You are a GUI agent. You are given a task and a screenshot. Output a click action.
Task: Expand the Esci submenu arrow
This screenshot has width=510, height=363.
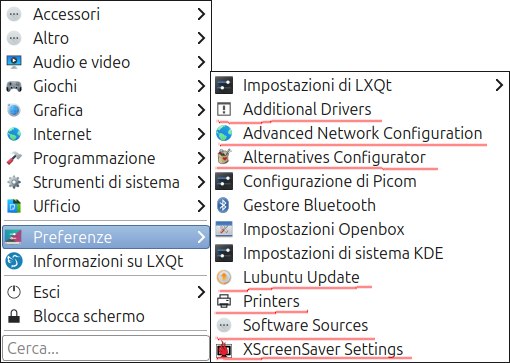pos(201,292)
